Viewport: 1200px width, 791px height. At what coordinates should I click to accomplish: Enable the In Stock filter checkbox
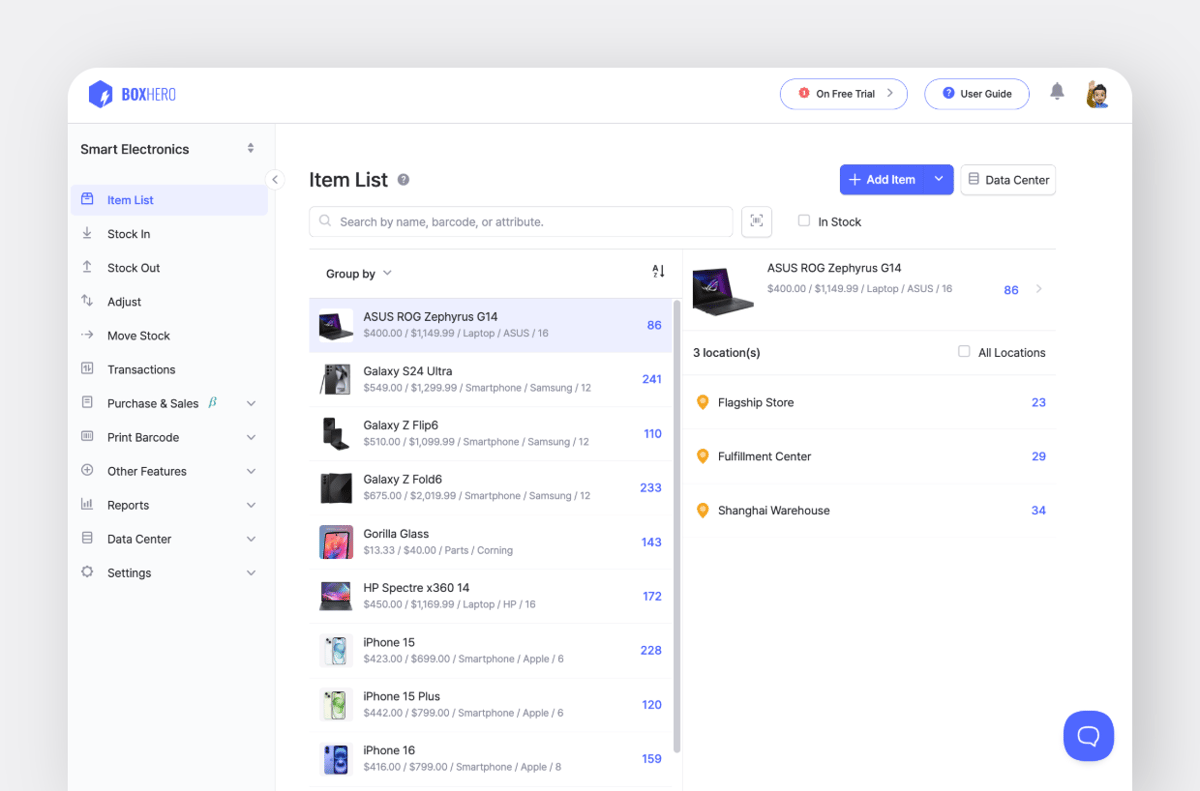(803, 221)
